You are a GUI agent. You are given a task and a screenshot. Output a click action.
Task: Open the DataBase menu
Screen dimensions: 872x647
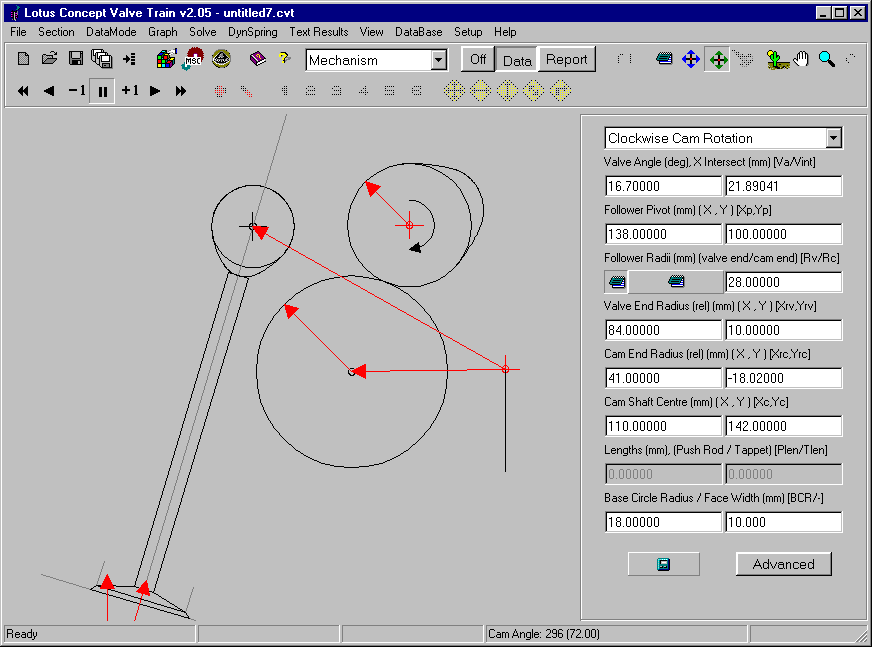(x=419, y=32)
